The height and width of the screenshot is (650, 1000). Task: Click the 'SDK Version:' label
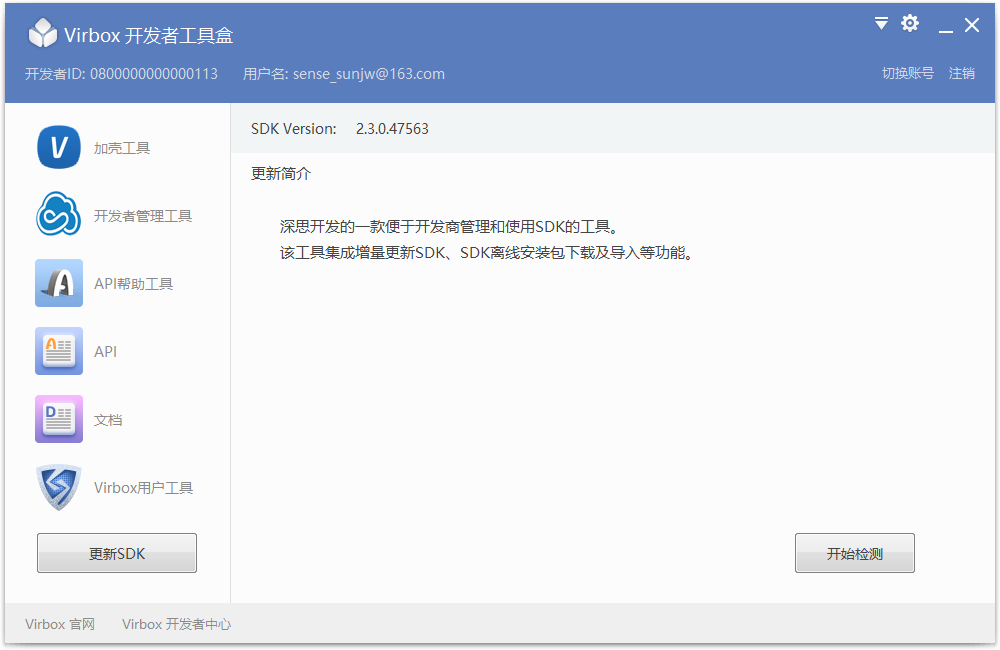click(293, 129)
